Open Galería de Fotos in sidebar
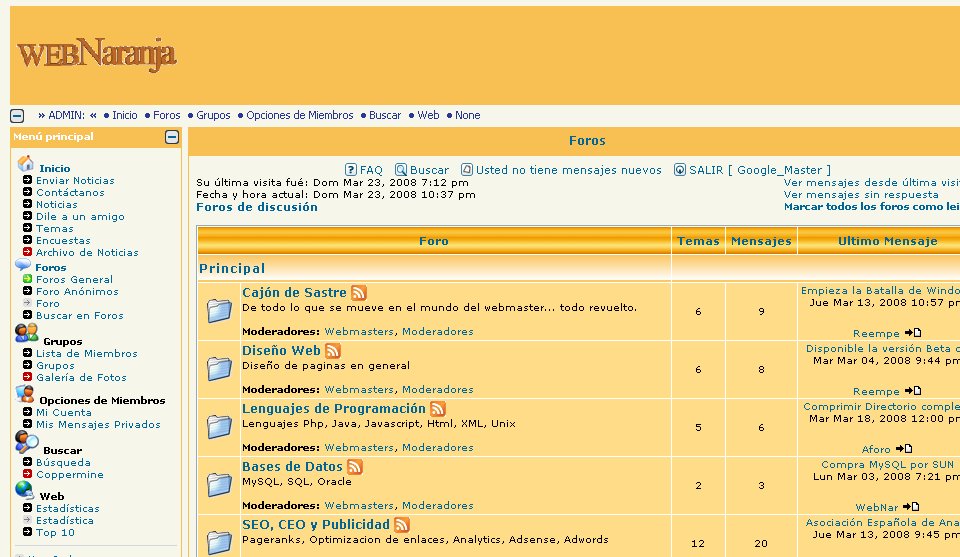960x557 pixels. (x=81, y=377)
